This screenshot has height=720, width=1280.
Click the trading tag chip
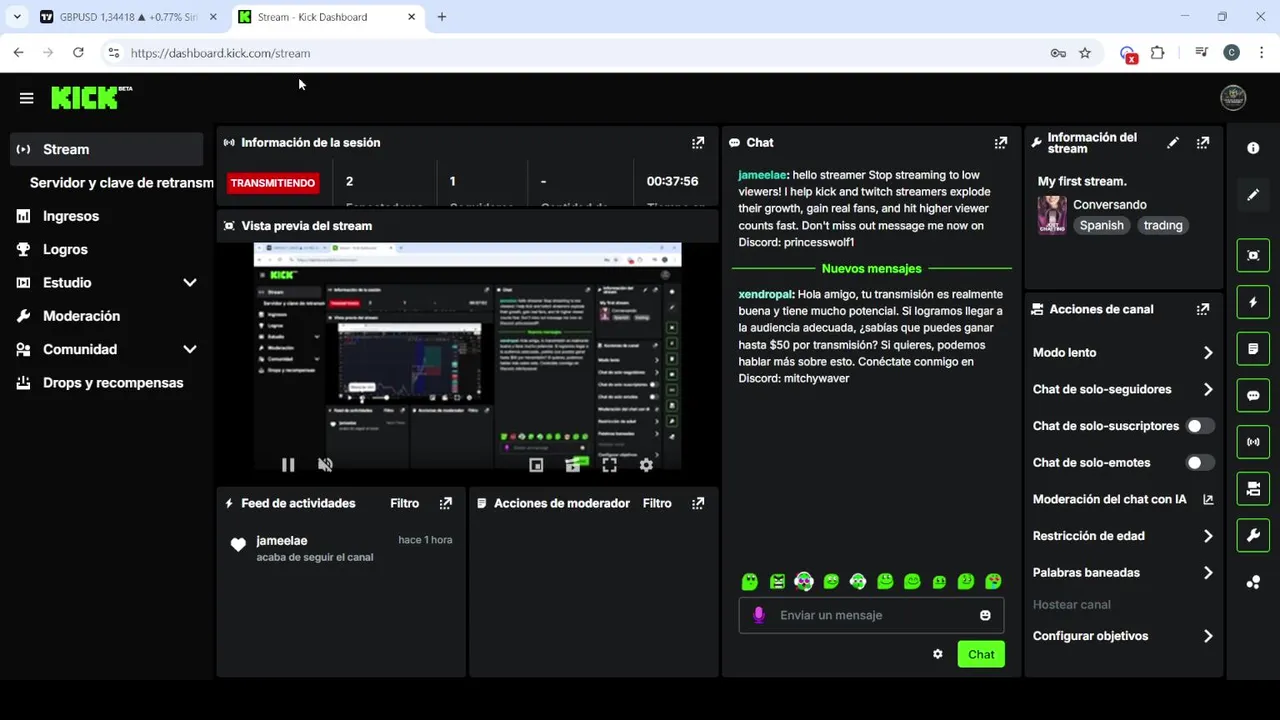tap(1163, 226)
